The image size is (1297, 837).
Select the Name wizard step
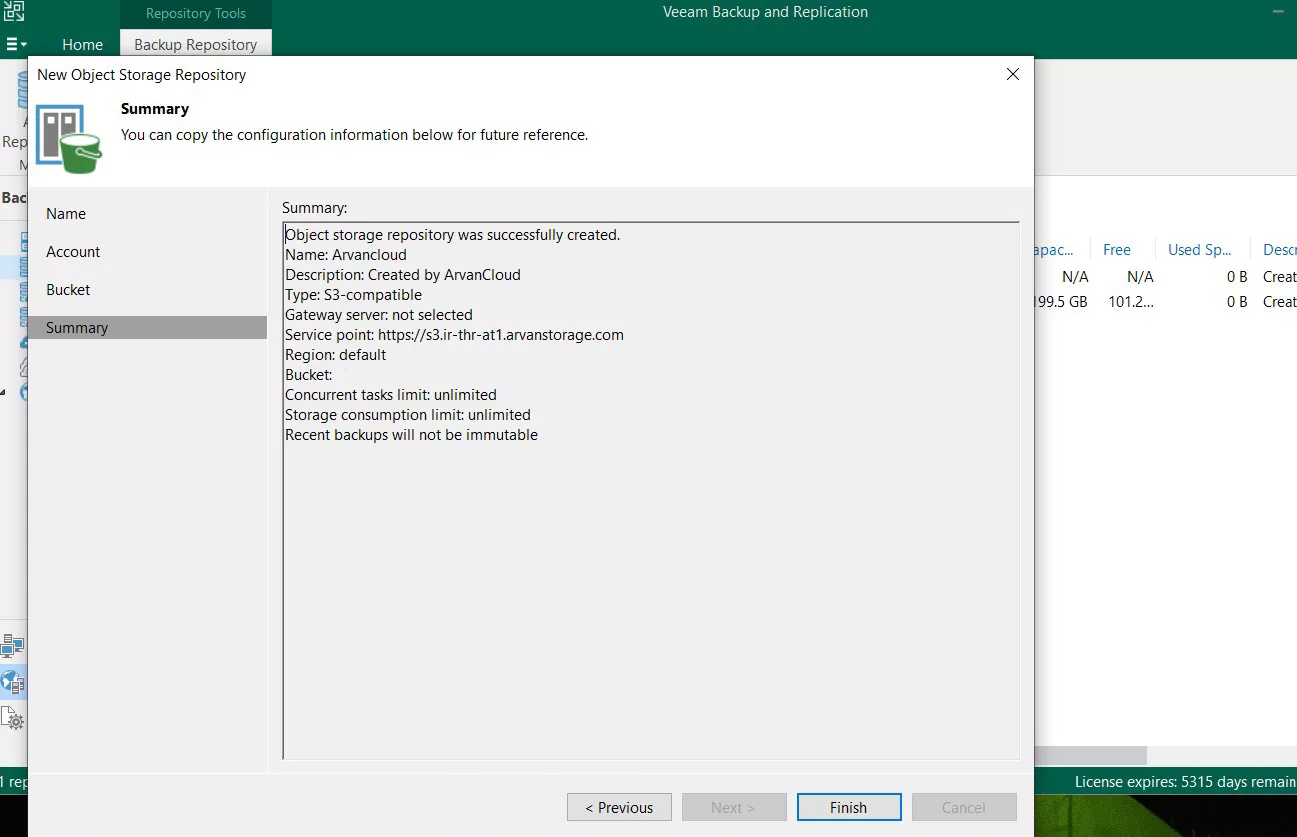tap(66, 214)
